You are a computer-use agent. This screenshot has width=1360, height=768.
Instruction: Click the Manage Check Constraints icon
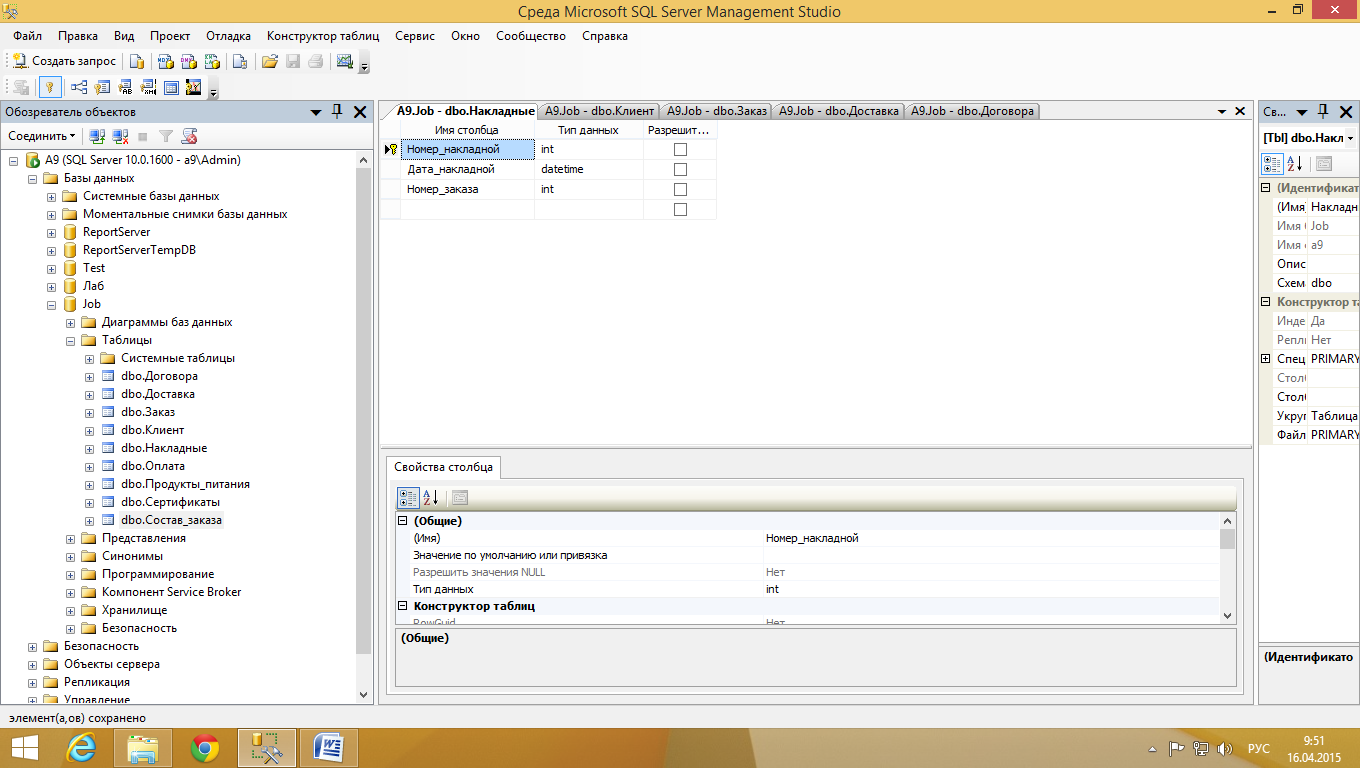tap(171, 87)
